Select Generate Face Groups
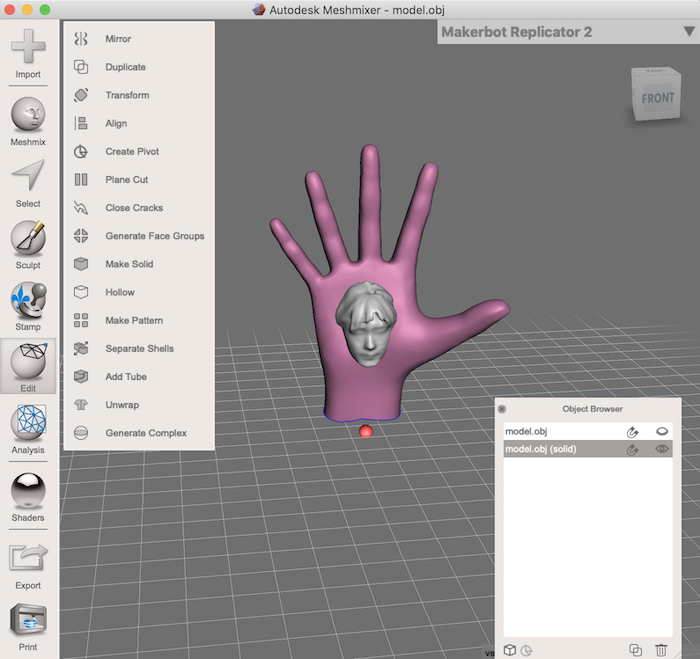This screenshot has width=700, height=659. click(x=139, y=236)
